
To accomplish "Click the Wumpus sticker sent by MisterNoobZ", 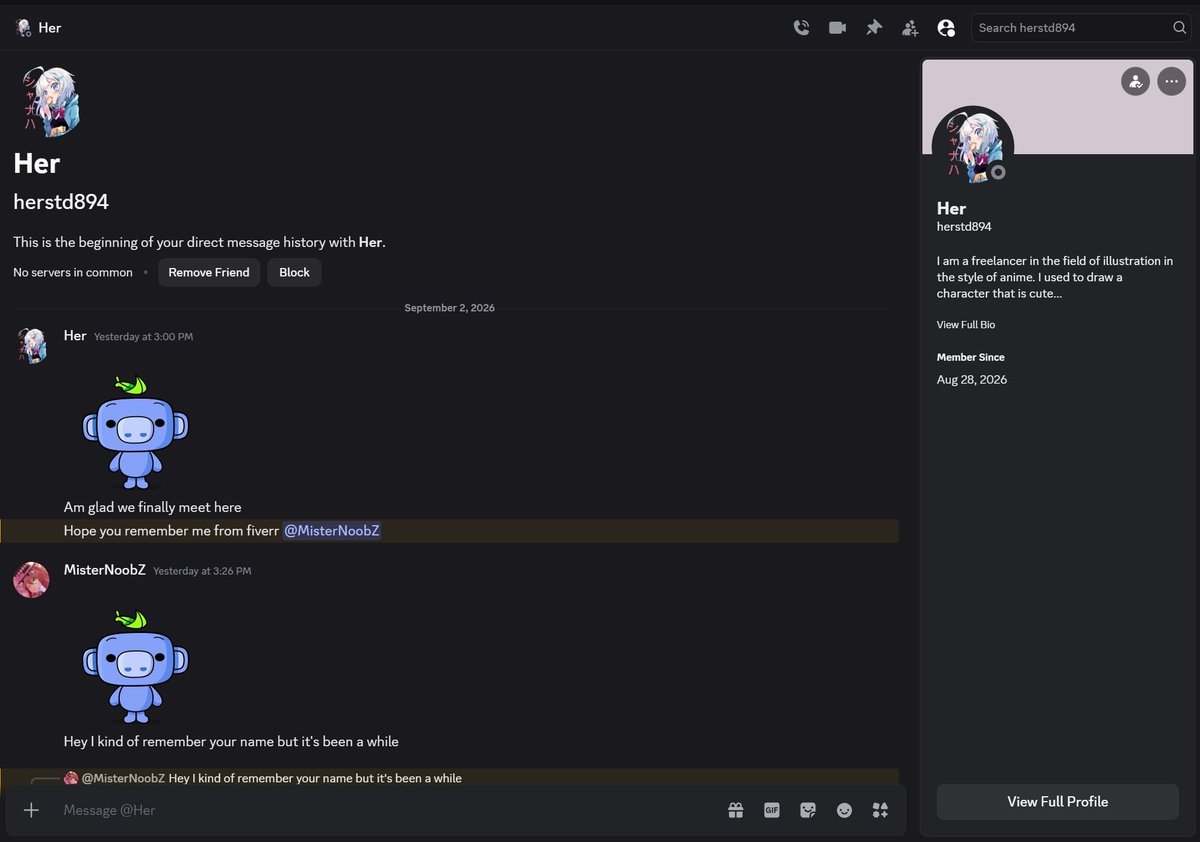I will [x=135, y=666].
